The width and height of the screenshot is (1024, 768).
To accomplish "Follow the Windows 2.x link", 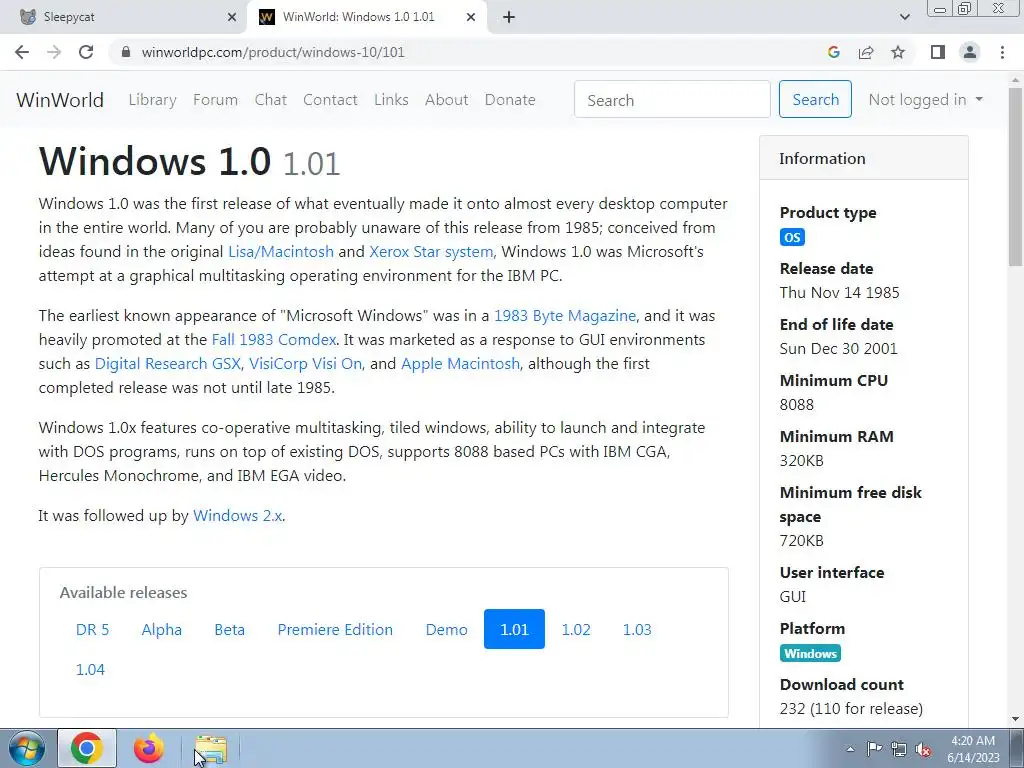I will (238, 515).
